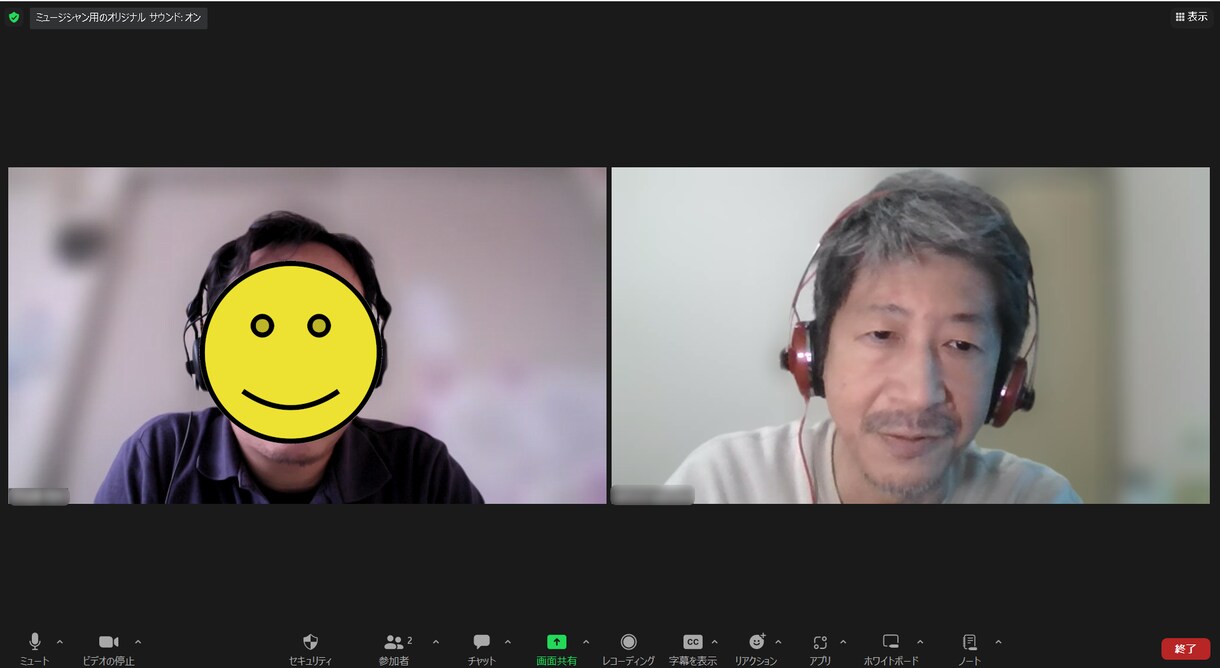Image resolution: width=1220 pixels, height=668 pixels.
Task: Start レコーディング recording
Action: click(628, 648)
